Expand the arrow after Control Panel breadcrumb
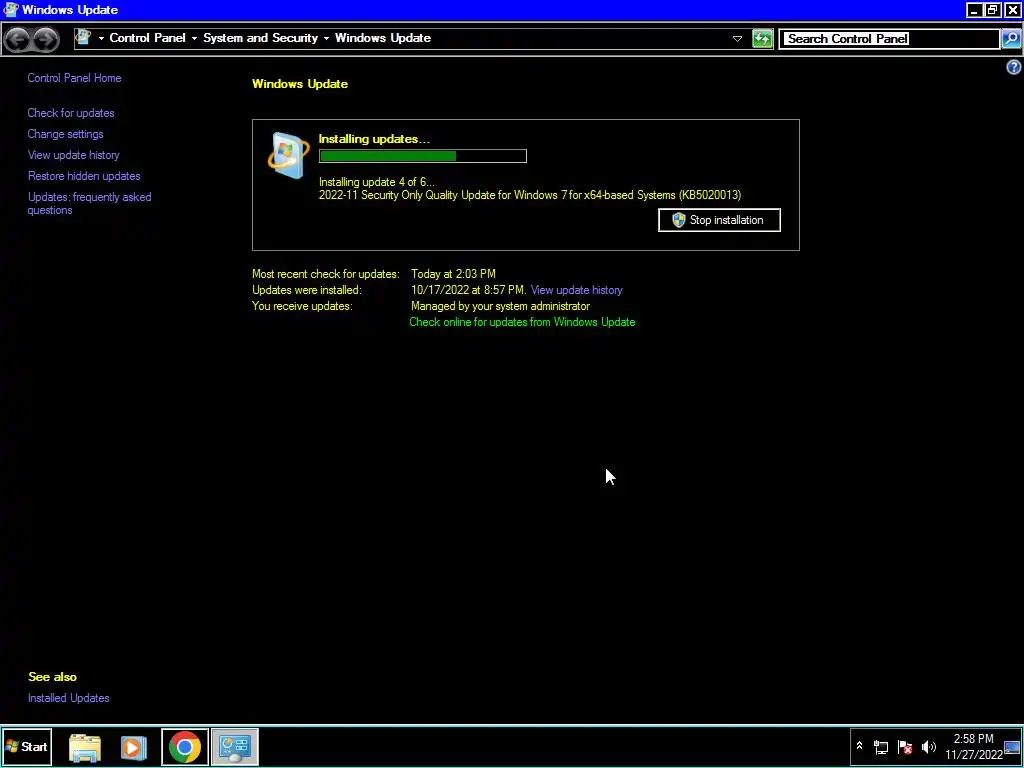The height and width of the screenshot is (768, 1024). (194, 39)
